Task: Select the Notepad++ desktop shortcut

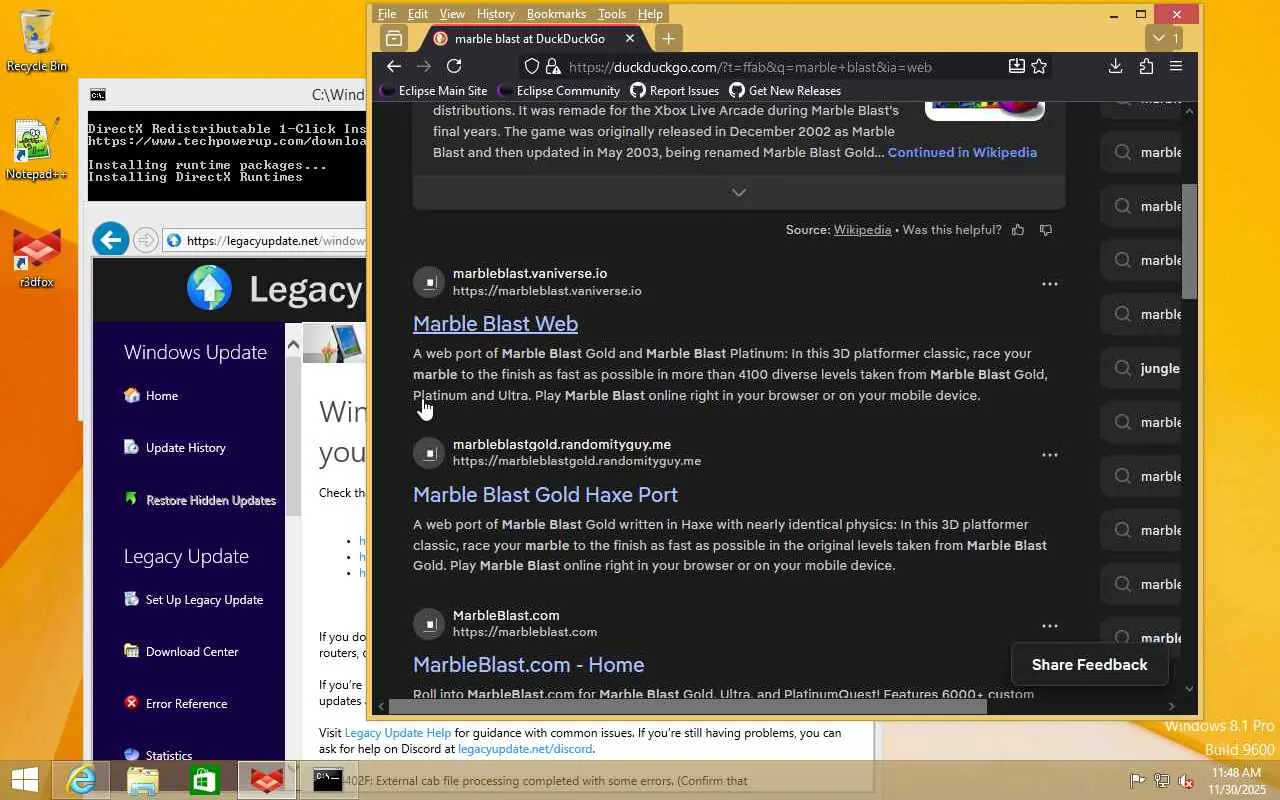Action: [36, 150]
